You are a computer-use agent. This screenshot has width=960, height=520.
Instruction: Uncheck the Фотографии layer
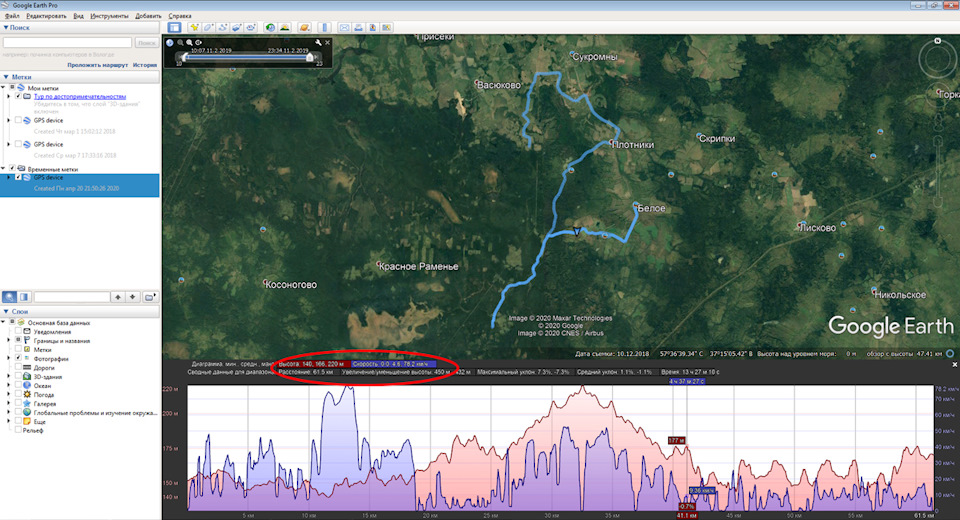click(x=18, y=358)
